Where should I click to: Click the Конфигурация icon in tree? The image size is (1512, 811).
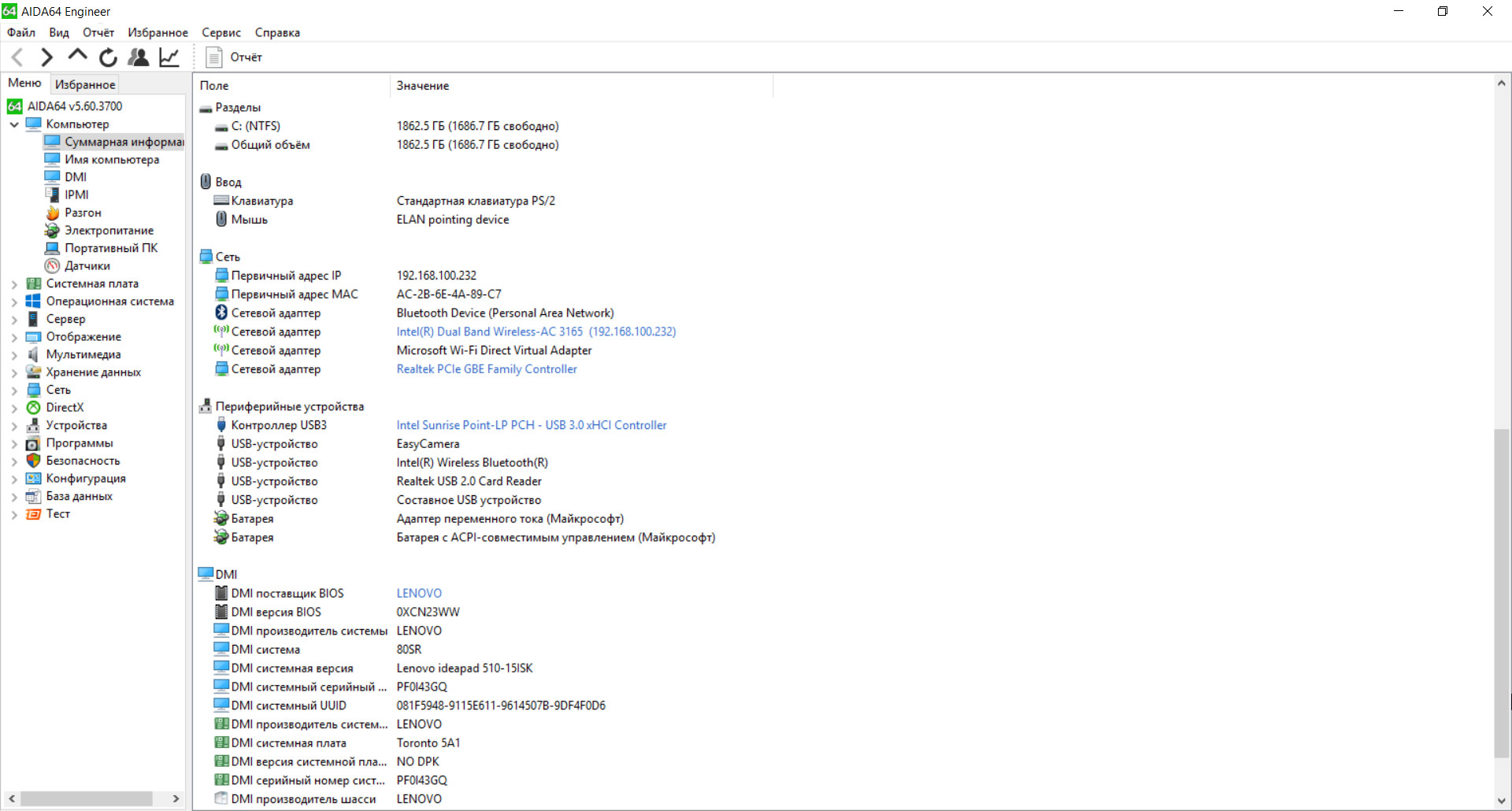pos(34,479)
